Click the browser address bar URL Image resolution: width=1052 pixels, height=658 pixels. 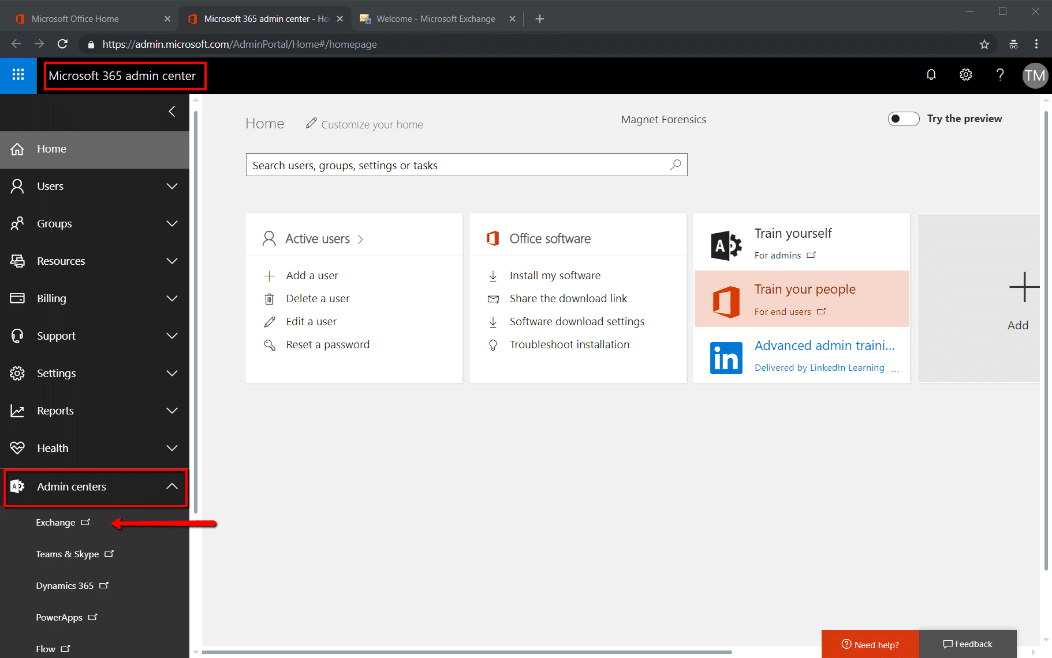click(x=240, y=44)
